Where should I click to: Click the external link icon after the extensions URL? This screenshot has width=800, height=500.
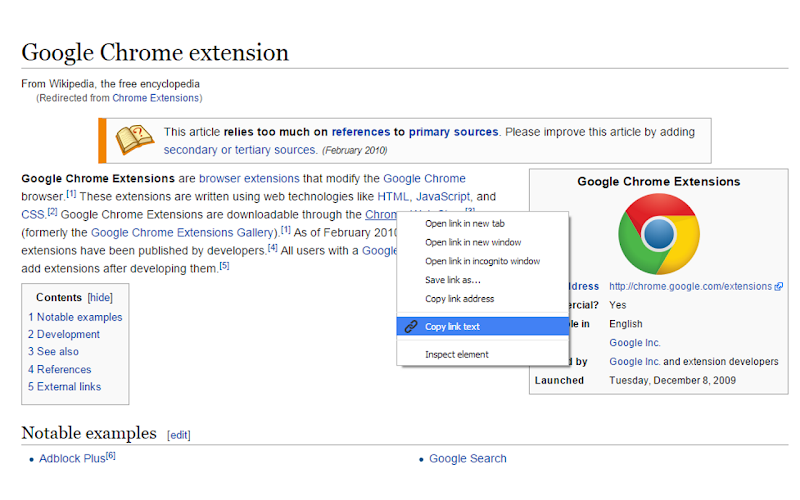point(779,287)
